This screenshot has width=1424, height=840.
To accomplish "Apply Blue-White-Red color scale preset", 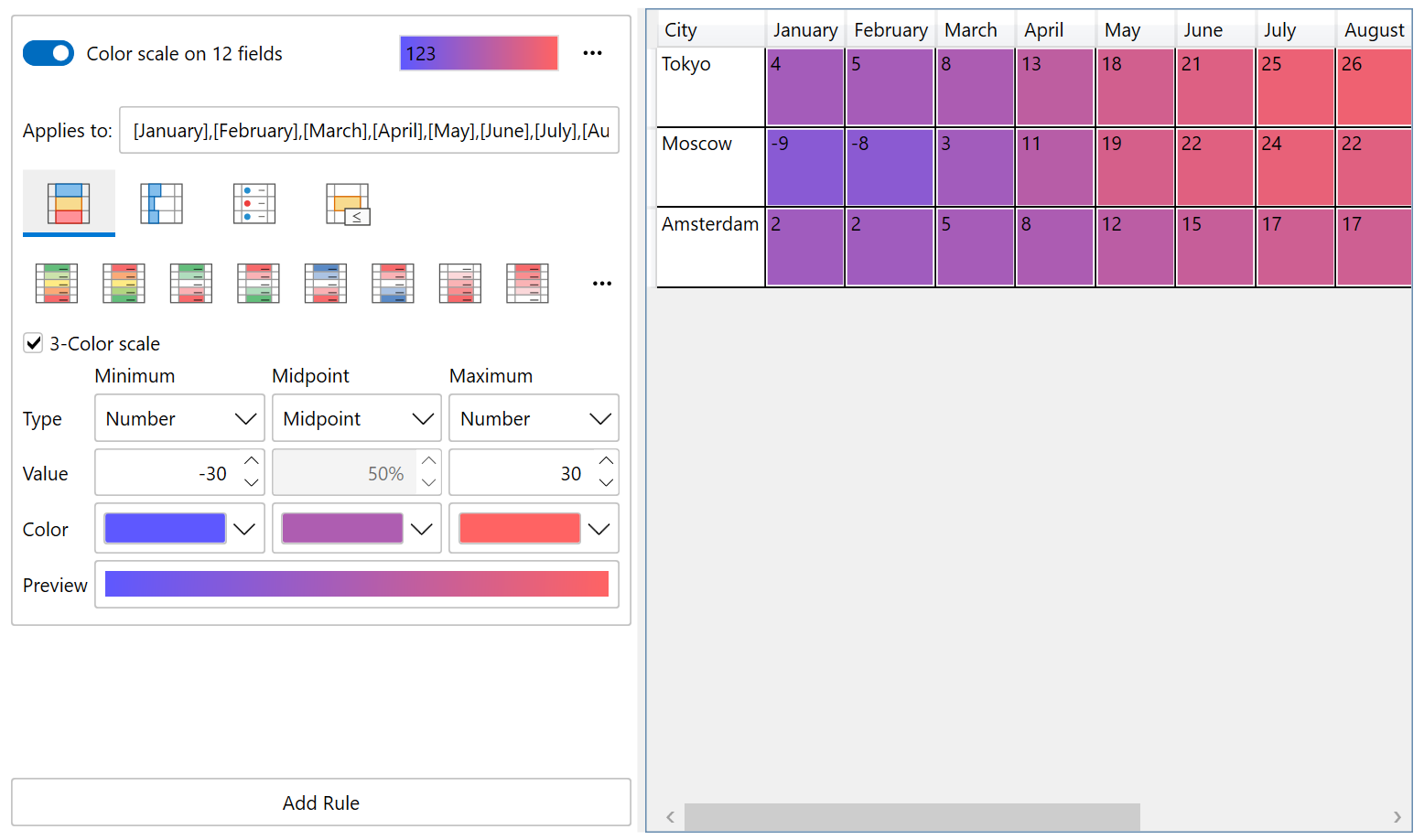I will 326,283.
